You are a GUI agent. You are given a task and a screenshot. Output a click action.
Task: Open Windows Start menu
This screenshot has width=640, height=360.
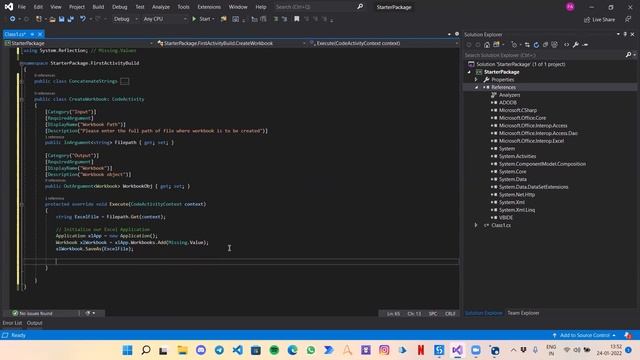coord(127,350)
